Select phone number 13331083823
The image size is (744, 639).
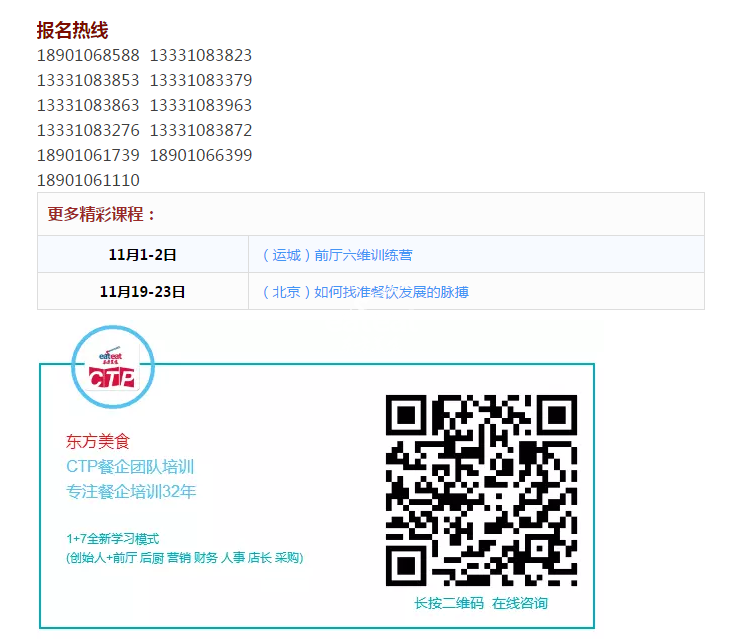[201, 56]
